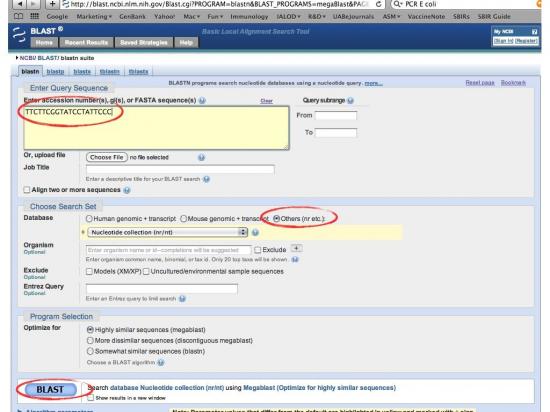Switch to tblastn tab
Image resolution: width=550 pixels, height=412 pixels.
109,72
